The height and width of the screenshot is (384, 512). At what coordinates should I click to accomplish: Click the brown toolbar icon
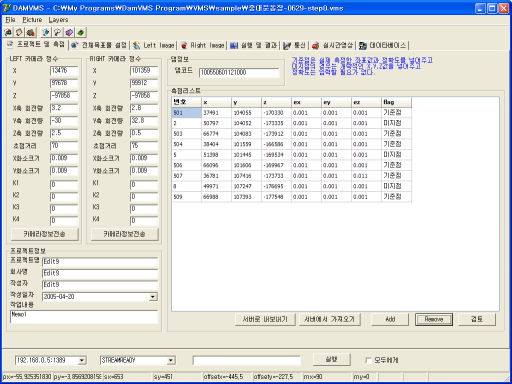point(31,32)
